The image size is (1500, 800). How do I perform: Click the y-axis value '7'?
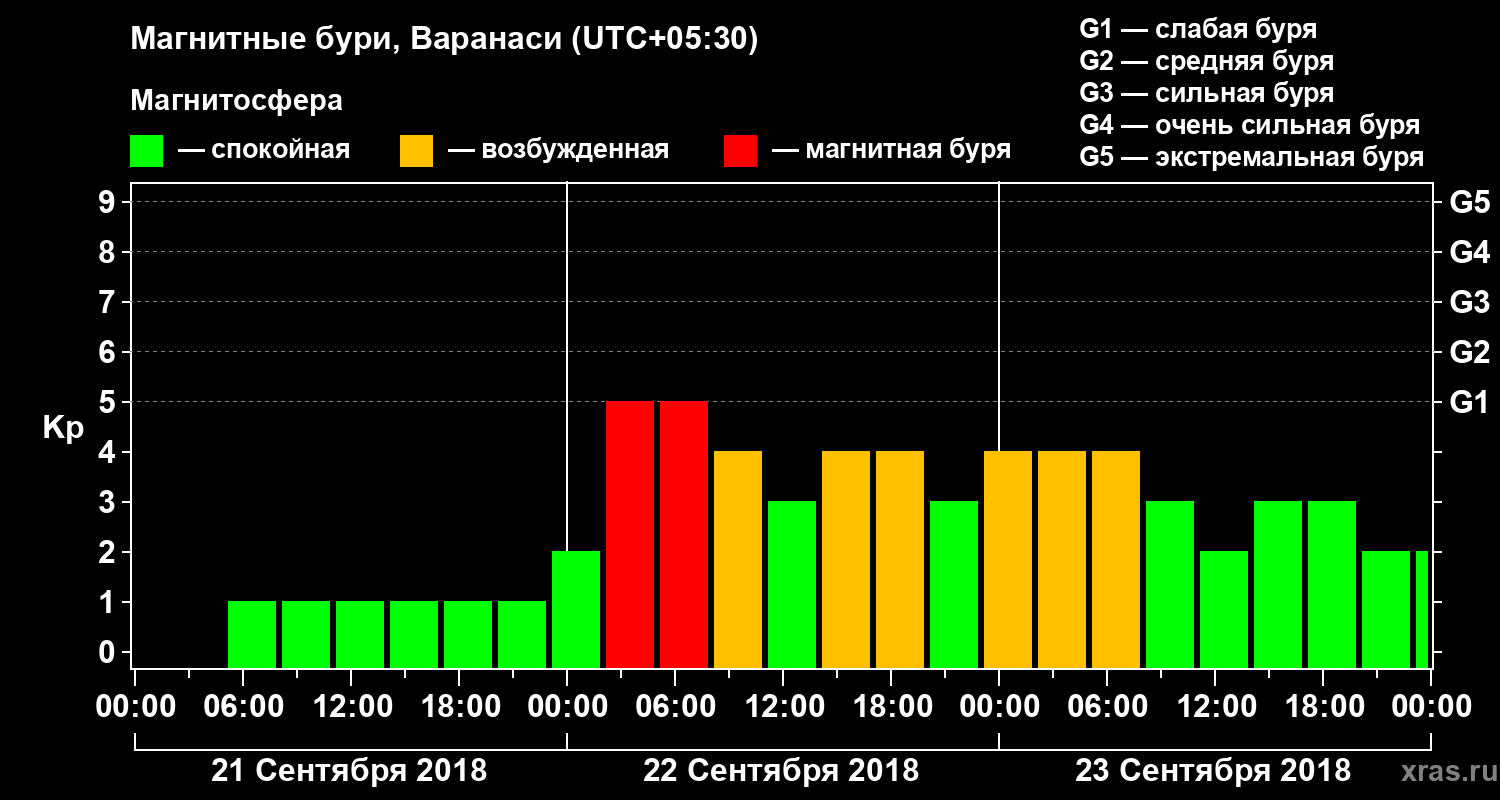tap(109, 302)
